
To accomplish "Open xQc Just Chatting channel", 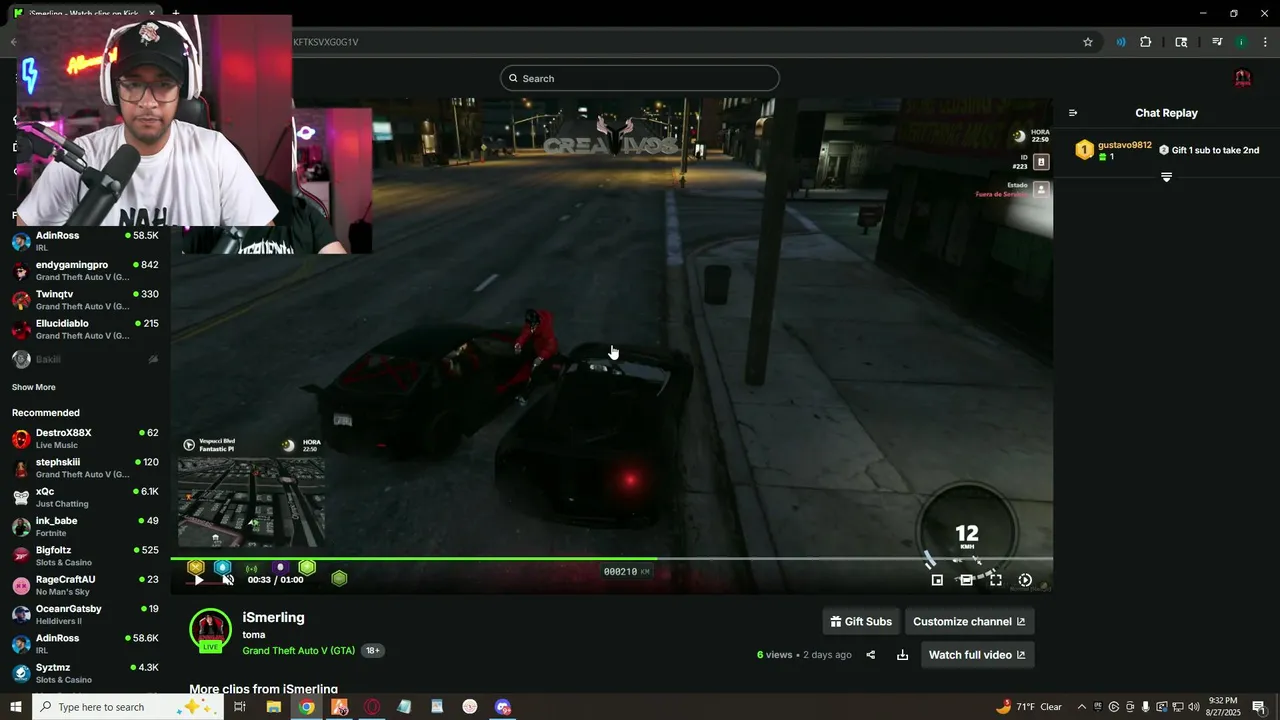I will coord(85,497).
